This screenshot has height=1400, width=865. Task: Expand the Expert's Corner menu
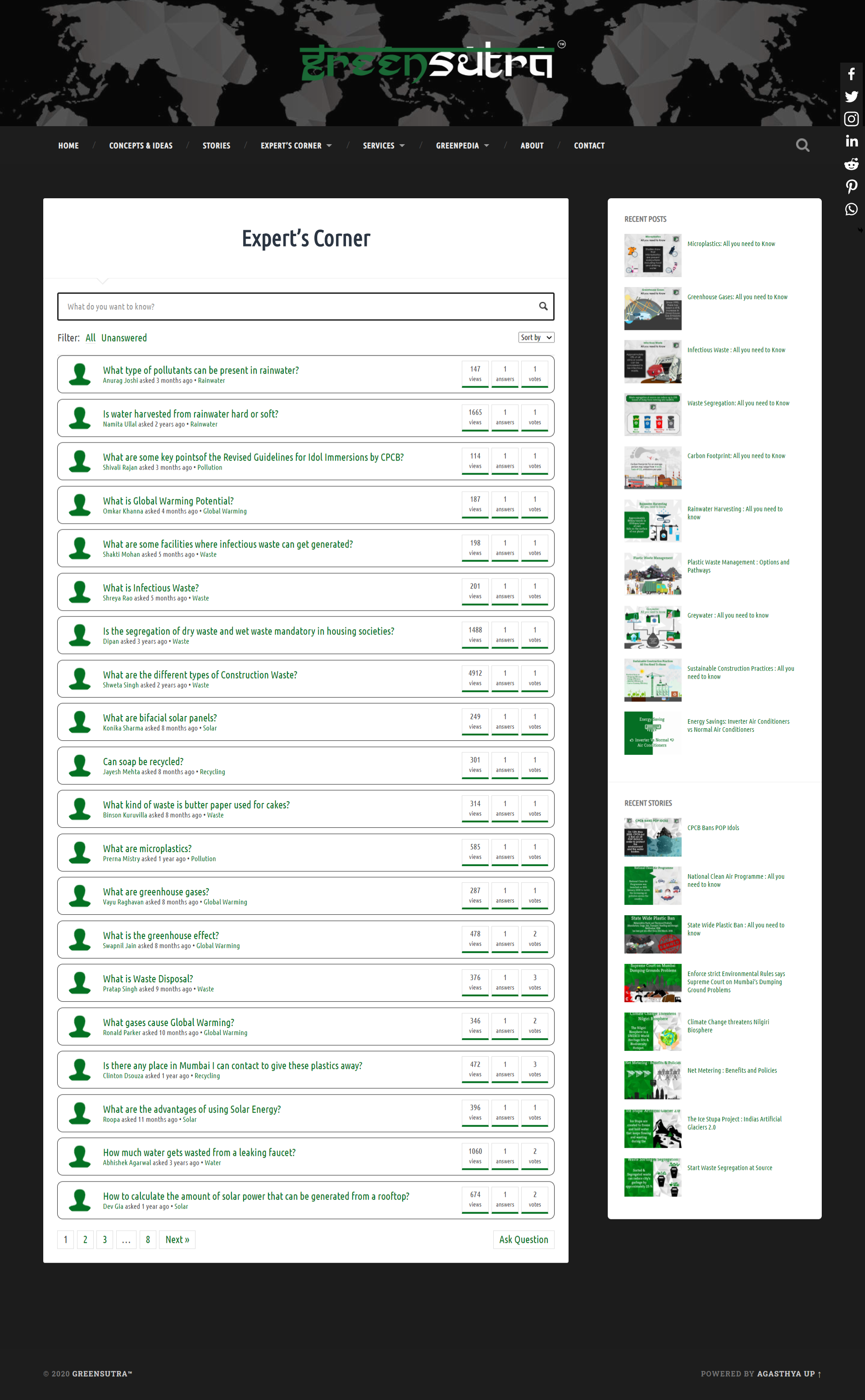296,146
